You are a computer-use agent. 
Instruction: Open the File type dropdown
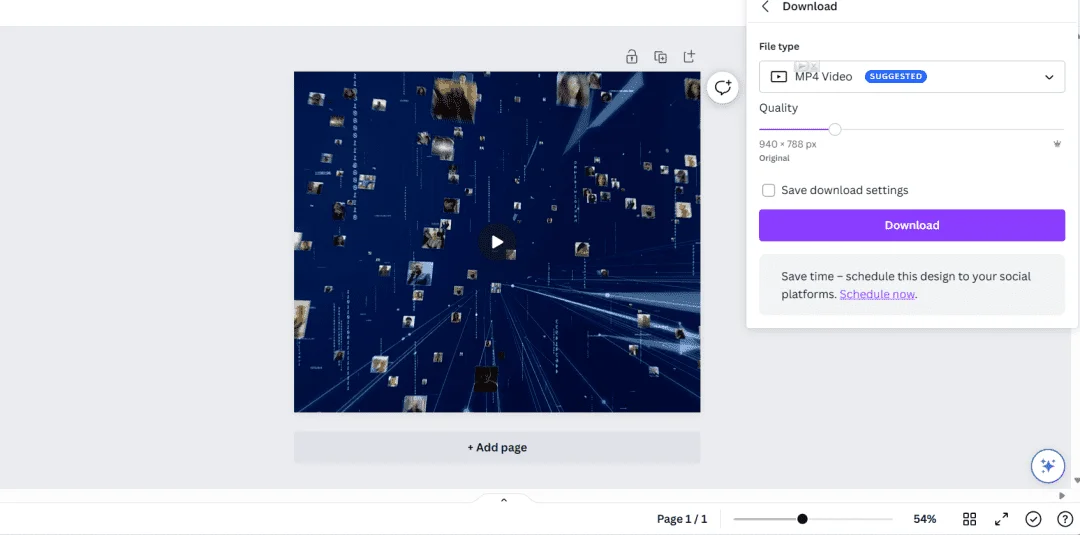click(x=912, y=77)
